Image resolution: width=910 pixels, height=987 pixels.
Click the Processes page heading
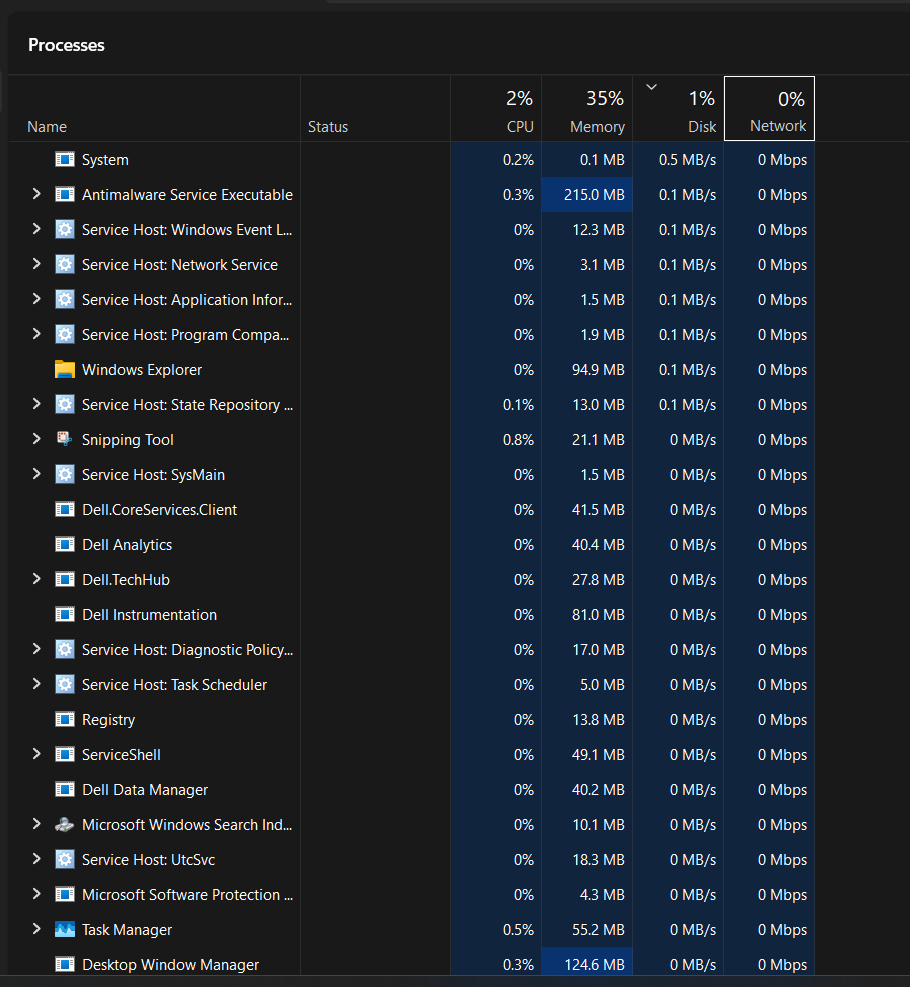[66, 45]
